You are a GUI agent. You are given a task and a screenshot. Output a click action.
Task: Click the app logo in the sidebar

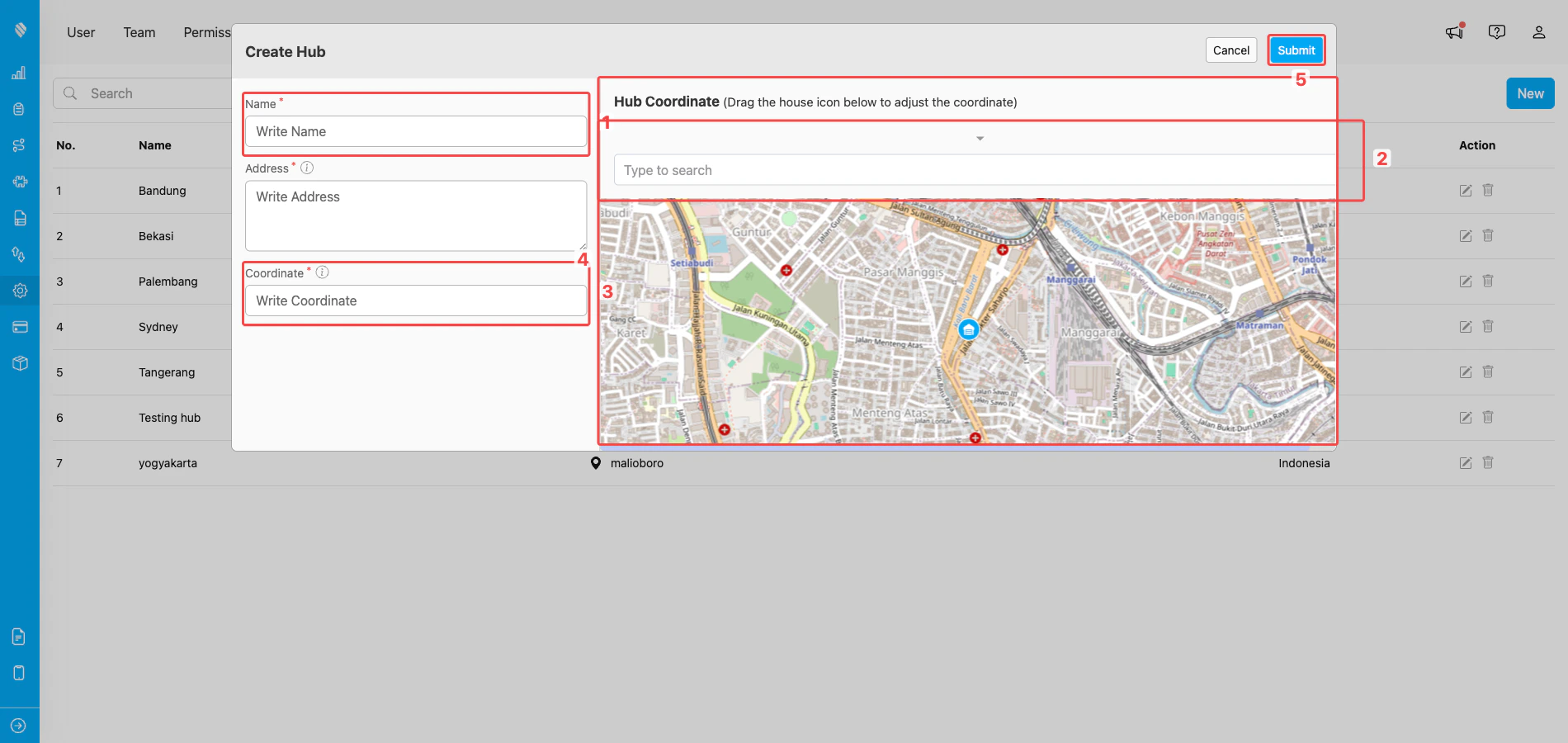pos(20,30)
